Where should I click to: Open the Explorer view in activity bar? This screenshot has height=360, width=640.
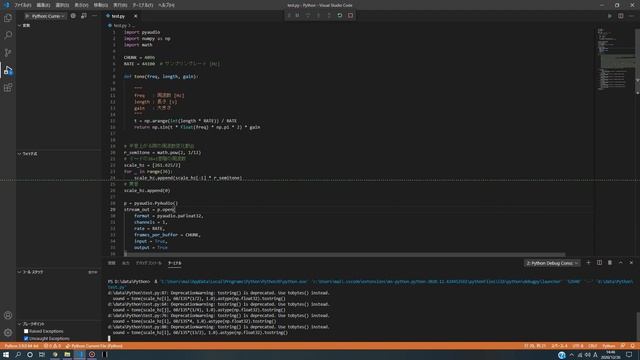pyautogui.click(x=8, y=18)
